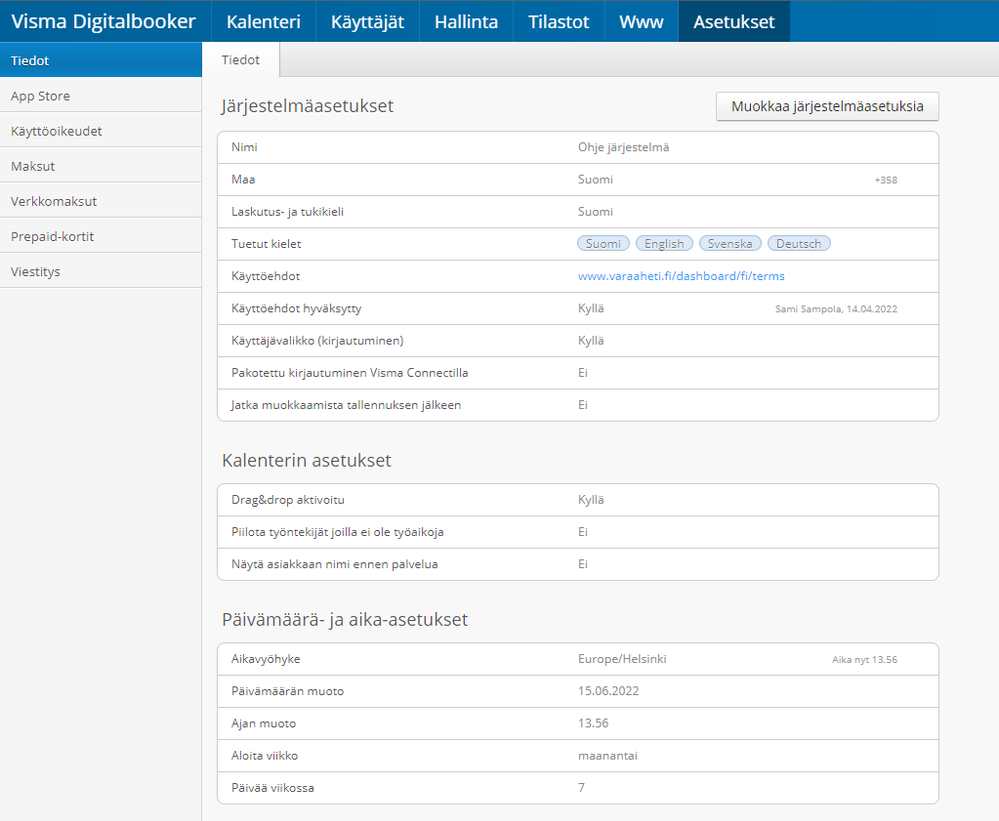Click the Suomi language tag
The width and height of the screenshot is (999, 821).
(x=603, y=243)
